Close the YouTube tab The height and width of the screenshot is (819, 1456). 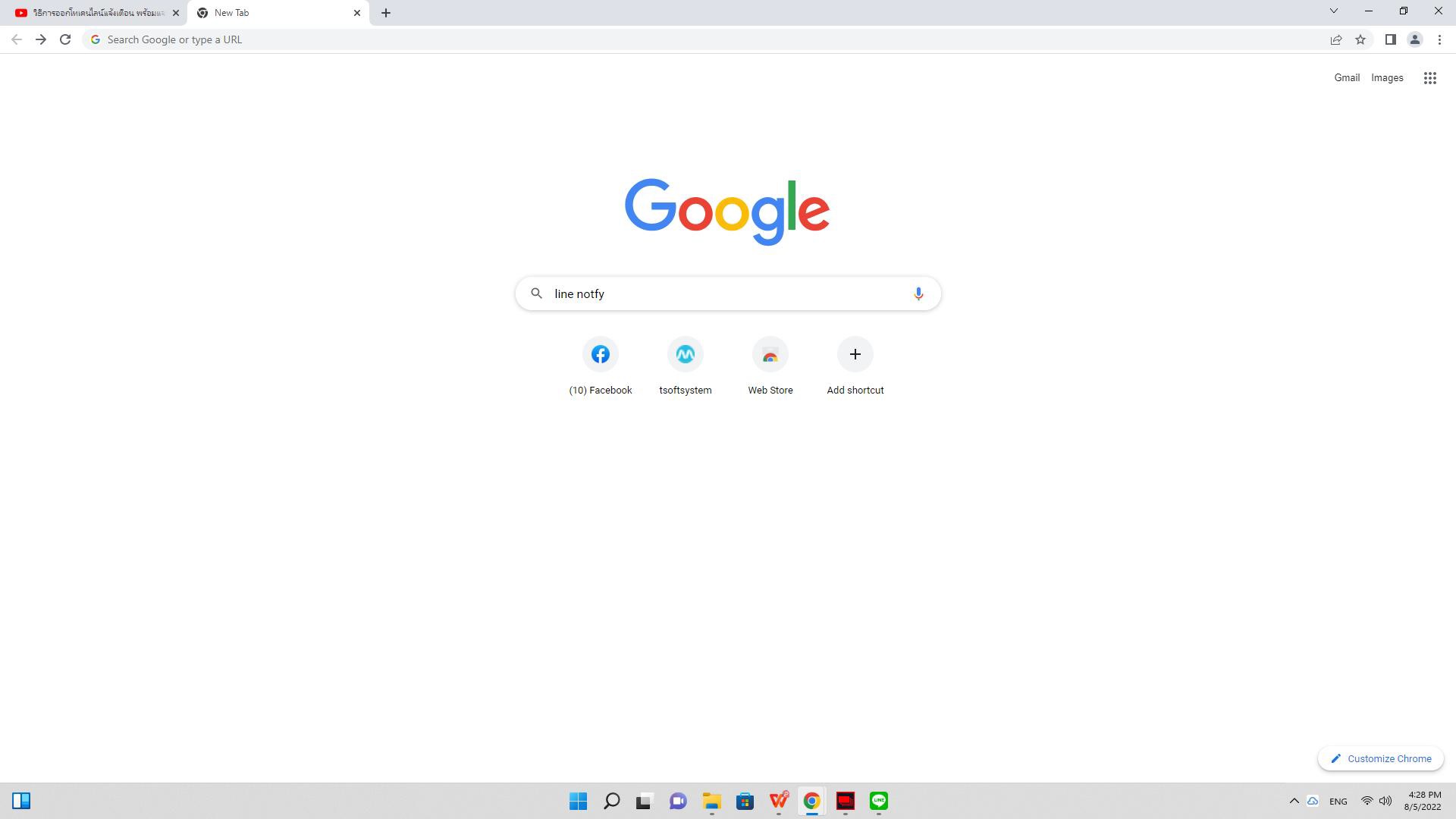tap(176, 13)
